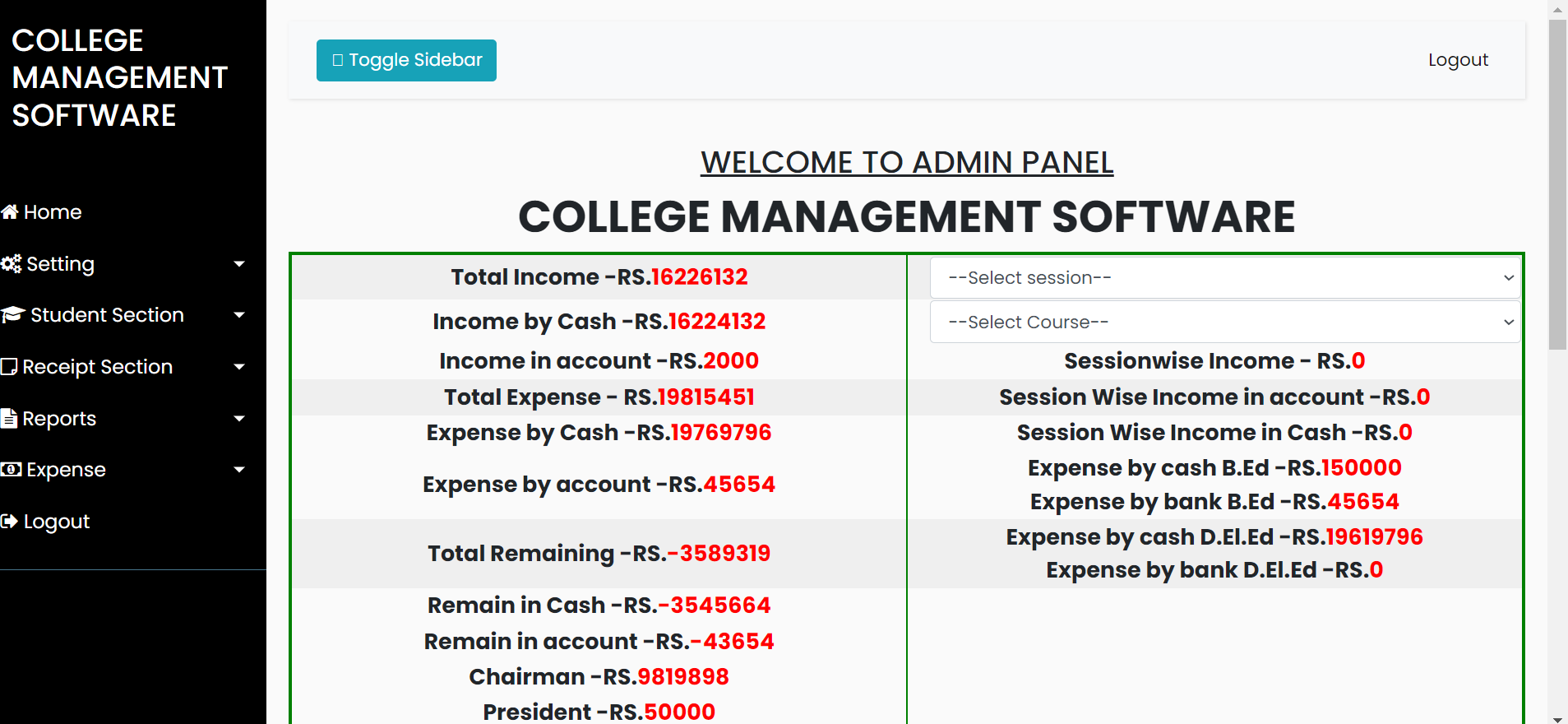Image resolution: width=1568 pixels, height=724 pixels.
Task: Click the sidebar Logout exit icon
Action: click(9, 522)
